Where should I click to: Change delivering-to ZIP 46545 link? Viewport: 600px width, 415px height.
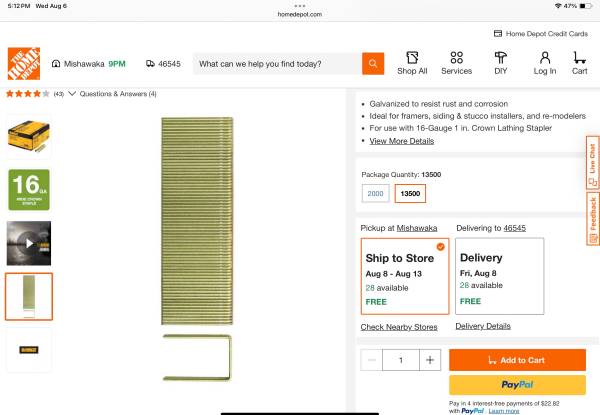pos(514,228)
